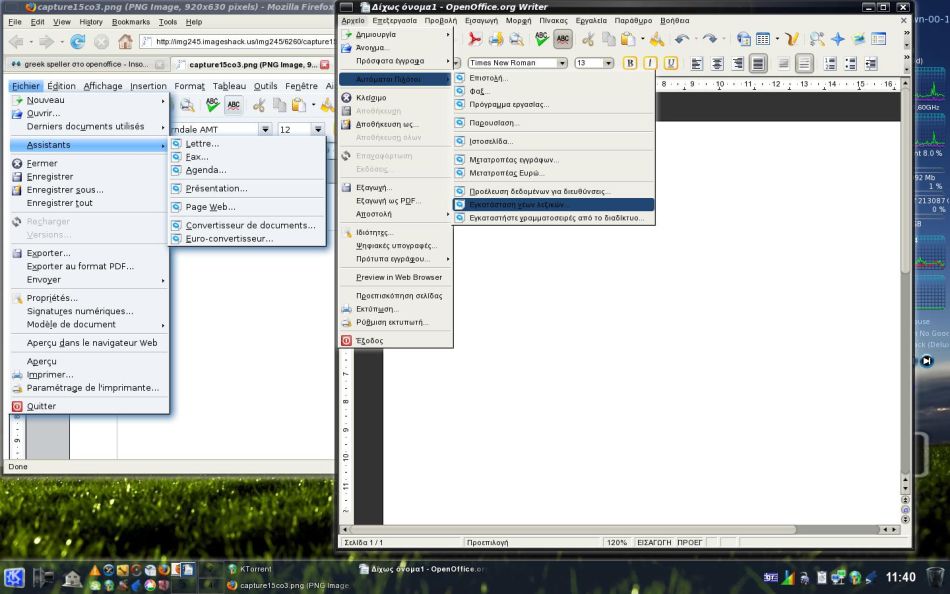Toggle Italic in Greek Writer formatting toolbar
Viewport: 950px width, 594px height.
coord(650,63)
